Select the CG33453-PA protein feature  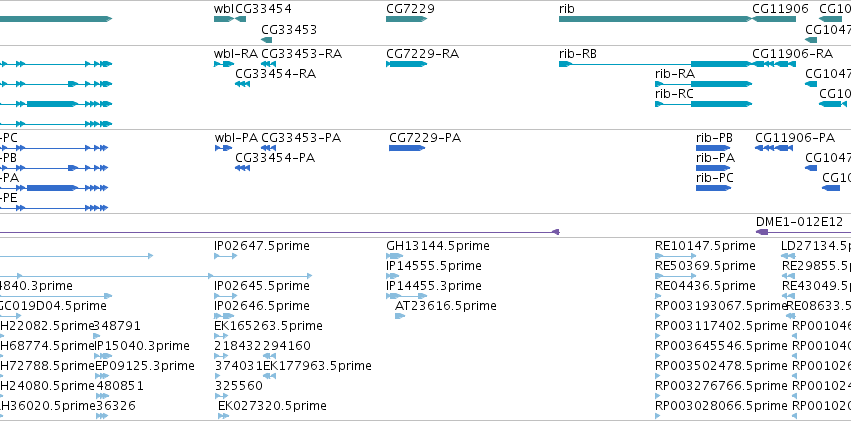[x=269, y=148]
